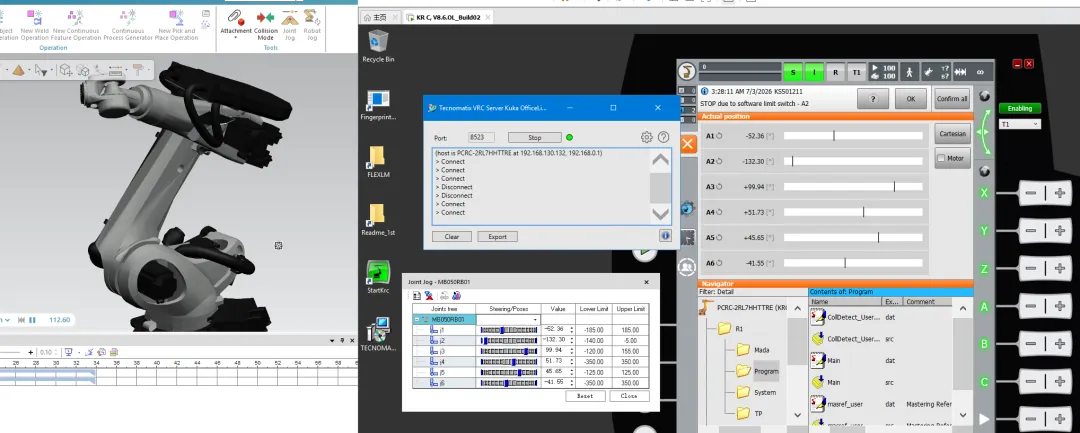The image size is (1080, 433).
Task: Open program run mode walking-figure icon
Action: 909,72
